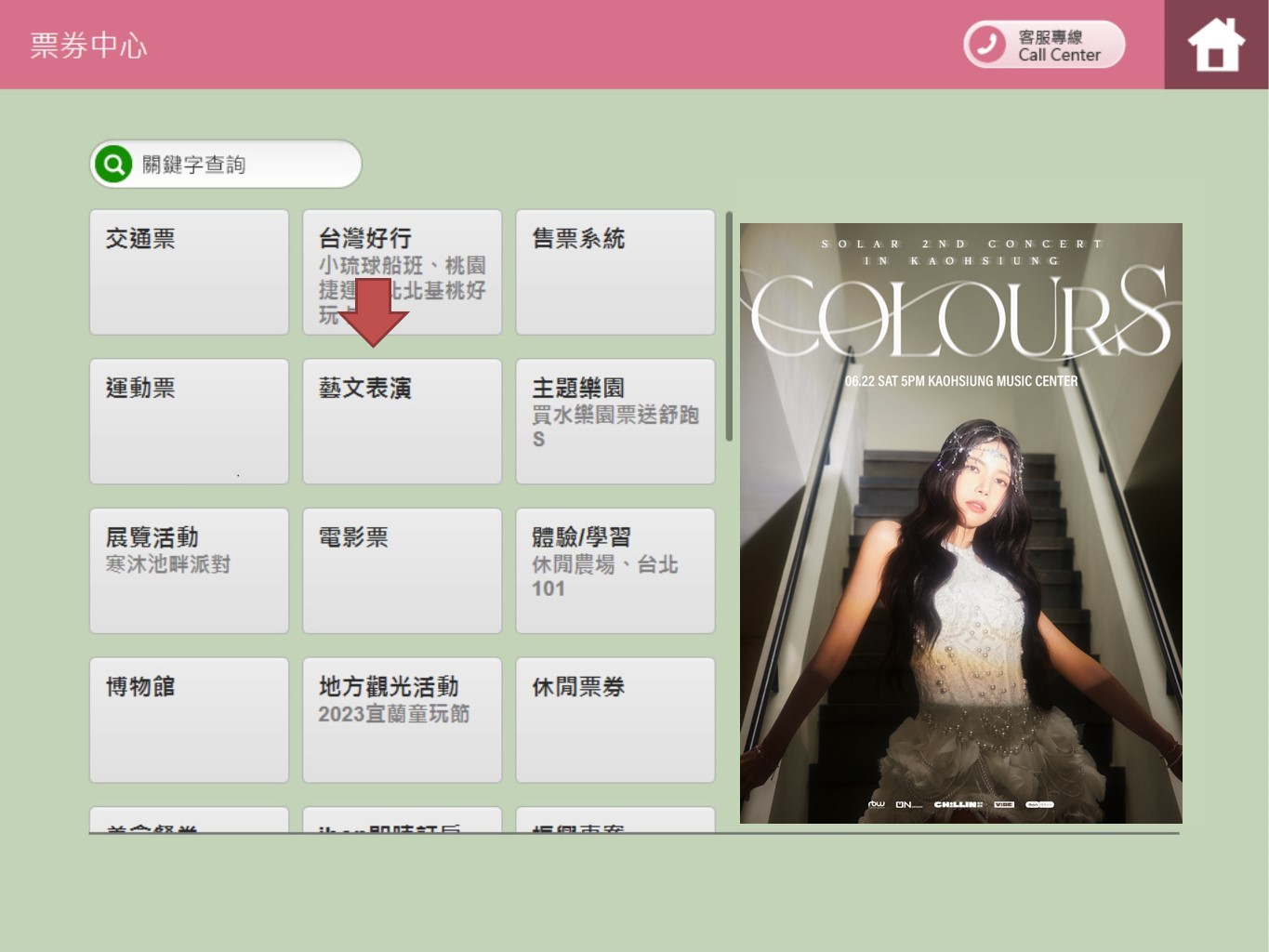Open the 客服專線 Call Center button
The width and height of the screenshot is (1269, 952).
coord(1044,45)
